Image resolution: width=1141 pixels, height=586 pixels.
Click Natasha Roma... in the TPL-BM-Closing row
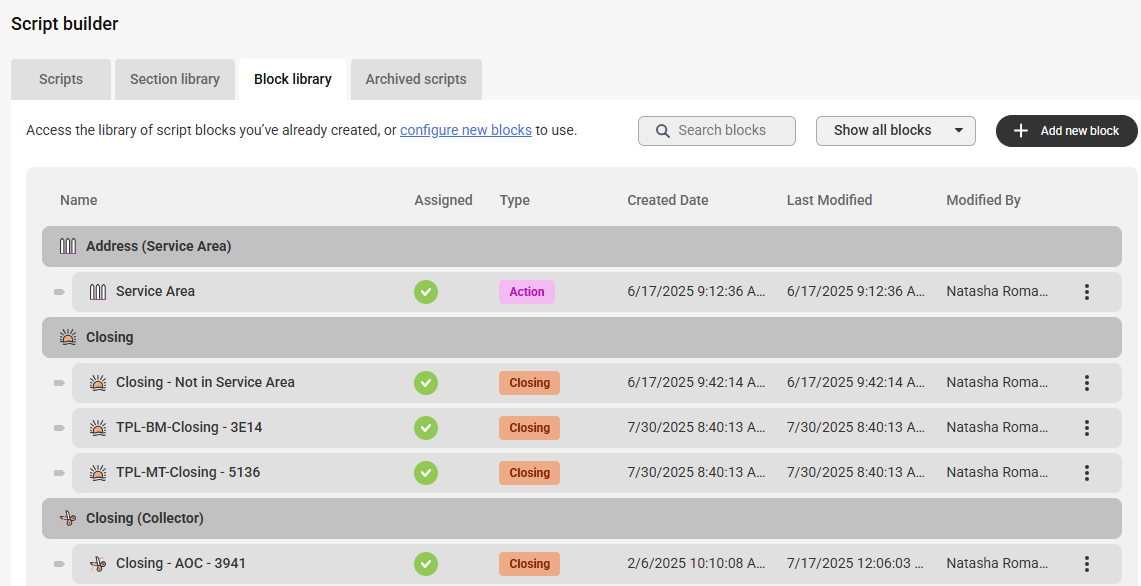[x=997, y=427]
